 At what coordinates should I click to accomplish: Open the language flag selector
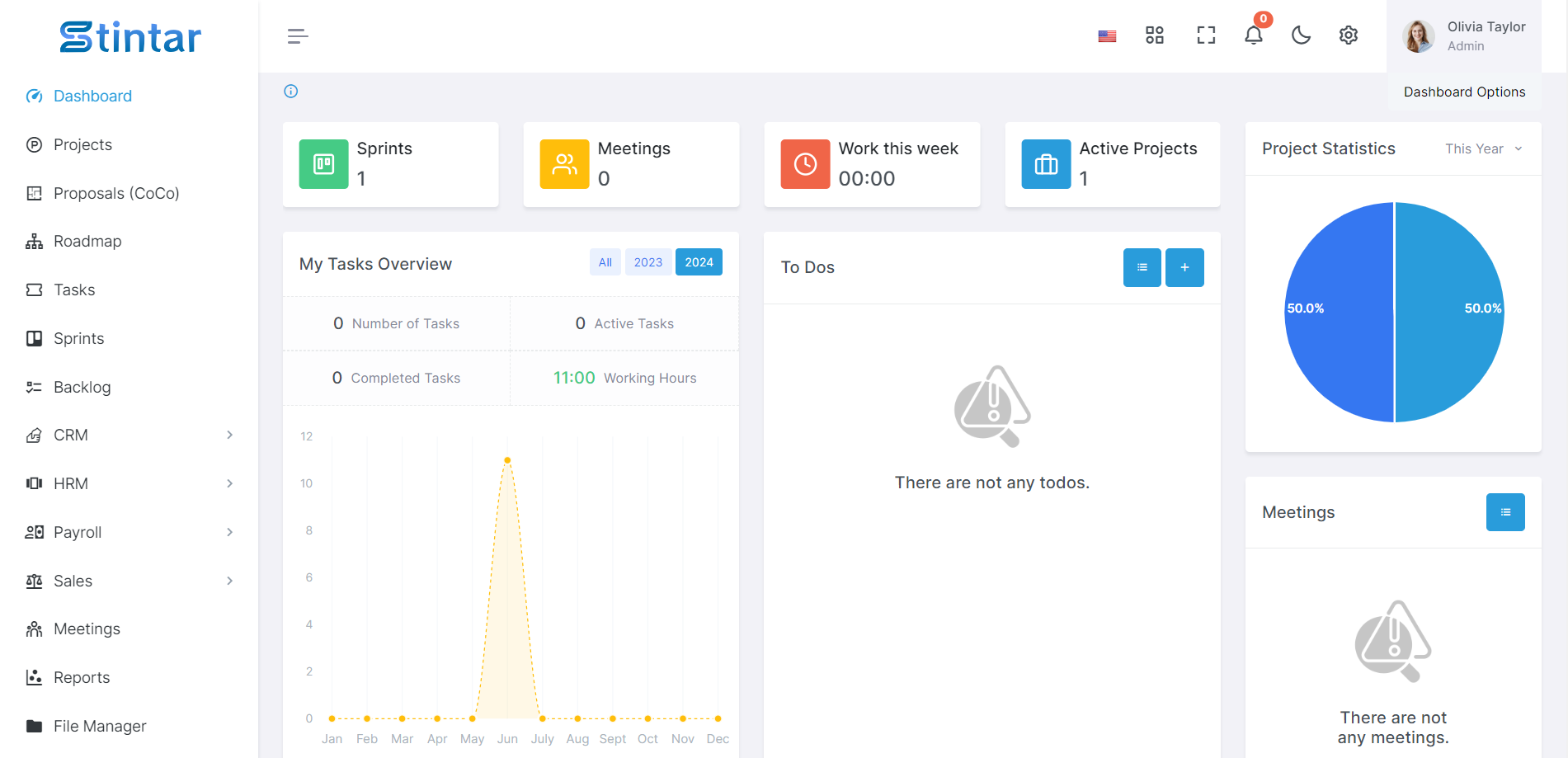(x=1107, y=36)
